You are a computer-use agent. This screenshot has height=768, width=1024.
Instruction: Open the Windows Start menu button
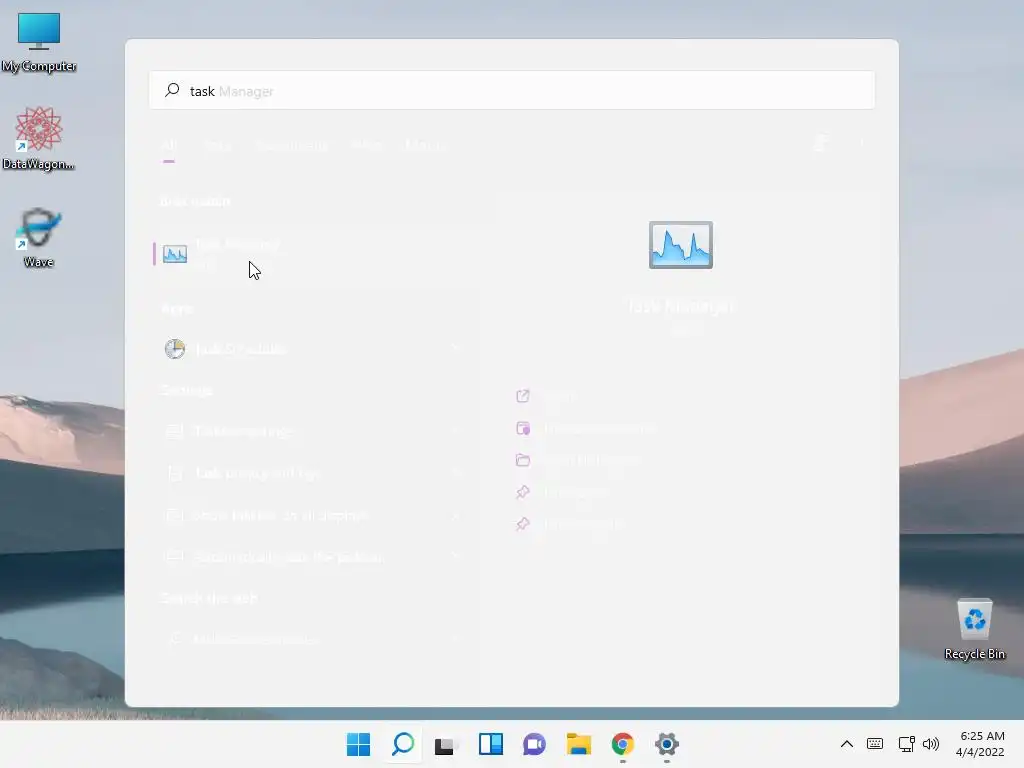[358, 744]
